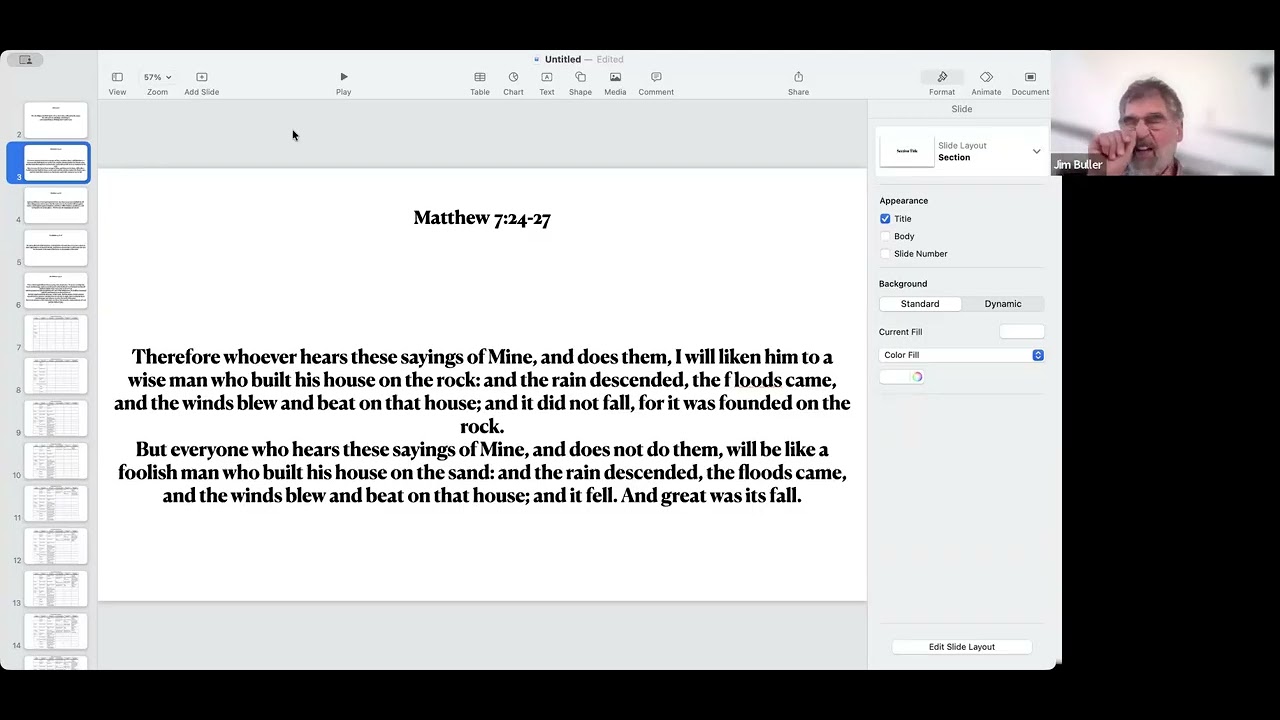Image resolution: width=1280 pixels, height=720 pixels.
Task: Click Jim Buller's video thumbnail
Action: coord(1163,113)
